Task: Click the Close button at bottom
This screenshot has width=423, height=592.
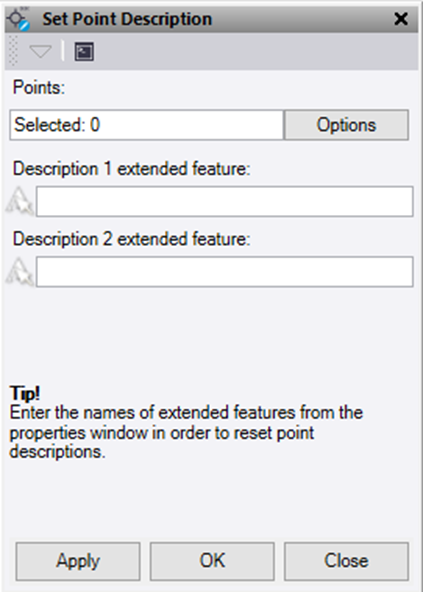Action: (x=346, y=561)
